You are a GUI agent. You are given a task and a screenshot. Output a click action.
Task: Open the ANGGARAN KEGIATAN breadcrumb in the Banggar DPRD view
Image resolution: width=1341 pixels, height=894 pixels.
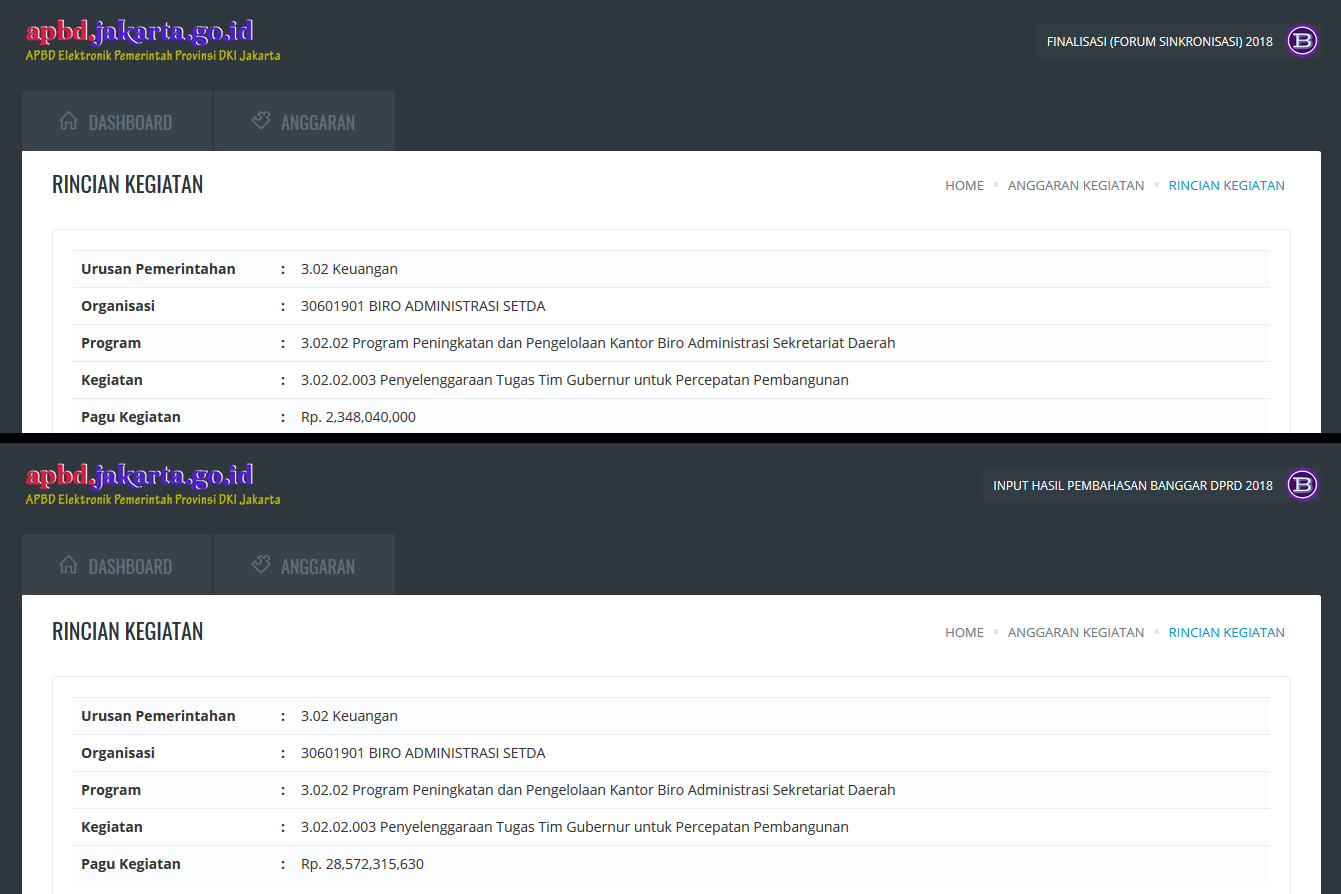pos(1075,633)
